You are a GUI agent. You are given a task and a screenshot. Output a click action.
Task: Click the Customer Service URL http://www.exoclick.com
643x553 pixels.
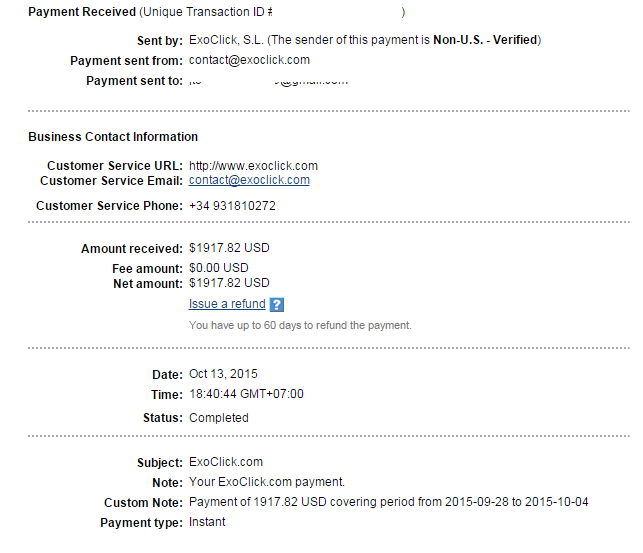(253, 166)
